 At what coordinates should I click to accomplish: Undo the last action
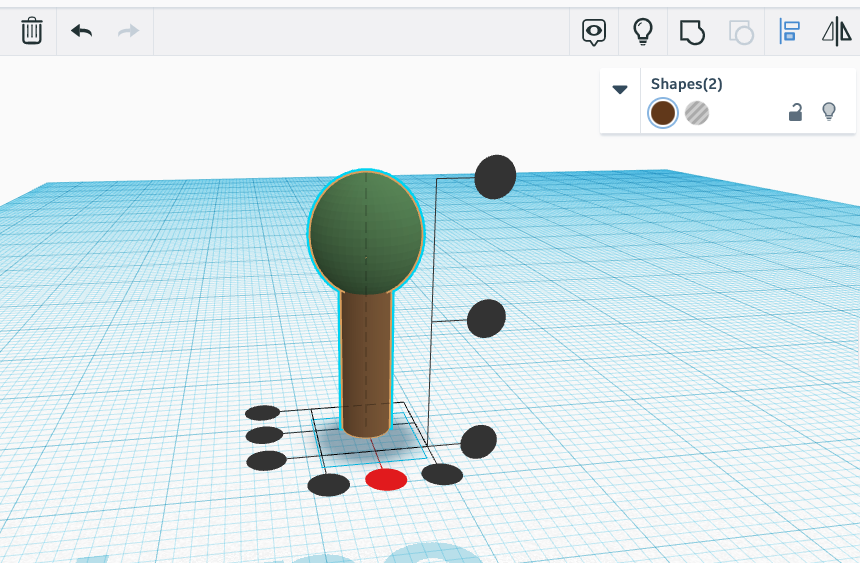(x=82, y=31)
